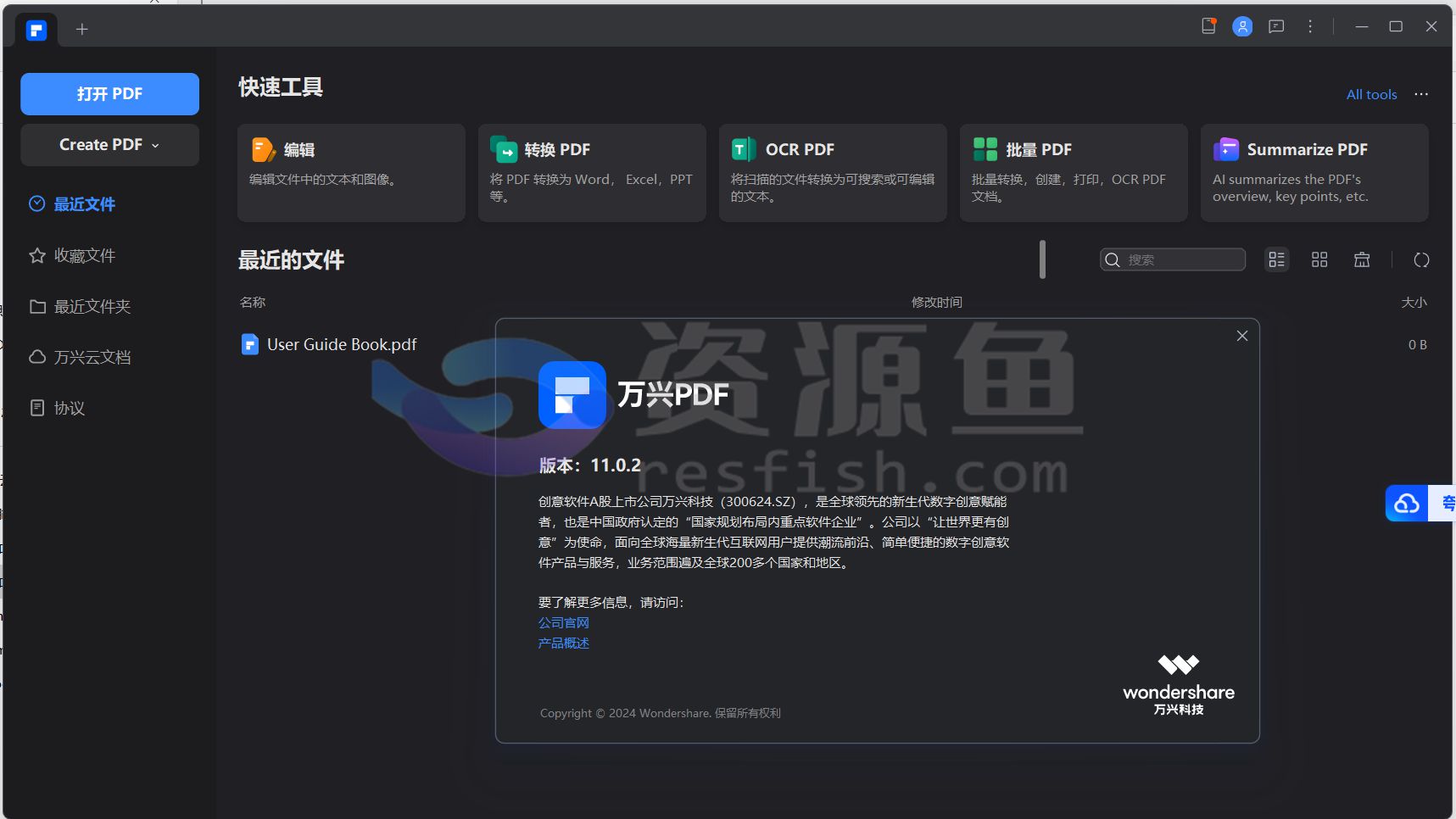Click the PDFelement home tab icon
This screenshot has height=819, width=1456.
pyautogui.click(x=36, y=31)
